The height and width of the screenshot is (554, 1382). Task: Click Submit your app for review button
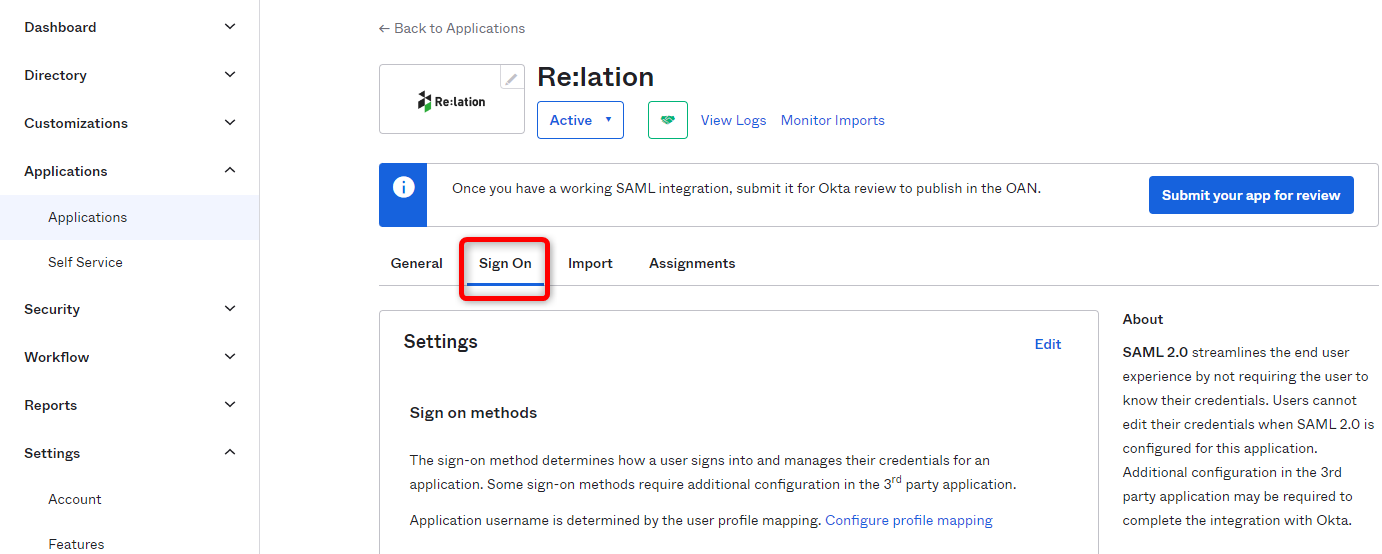(x=1251, y=195)
